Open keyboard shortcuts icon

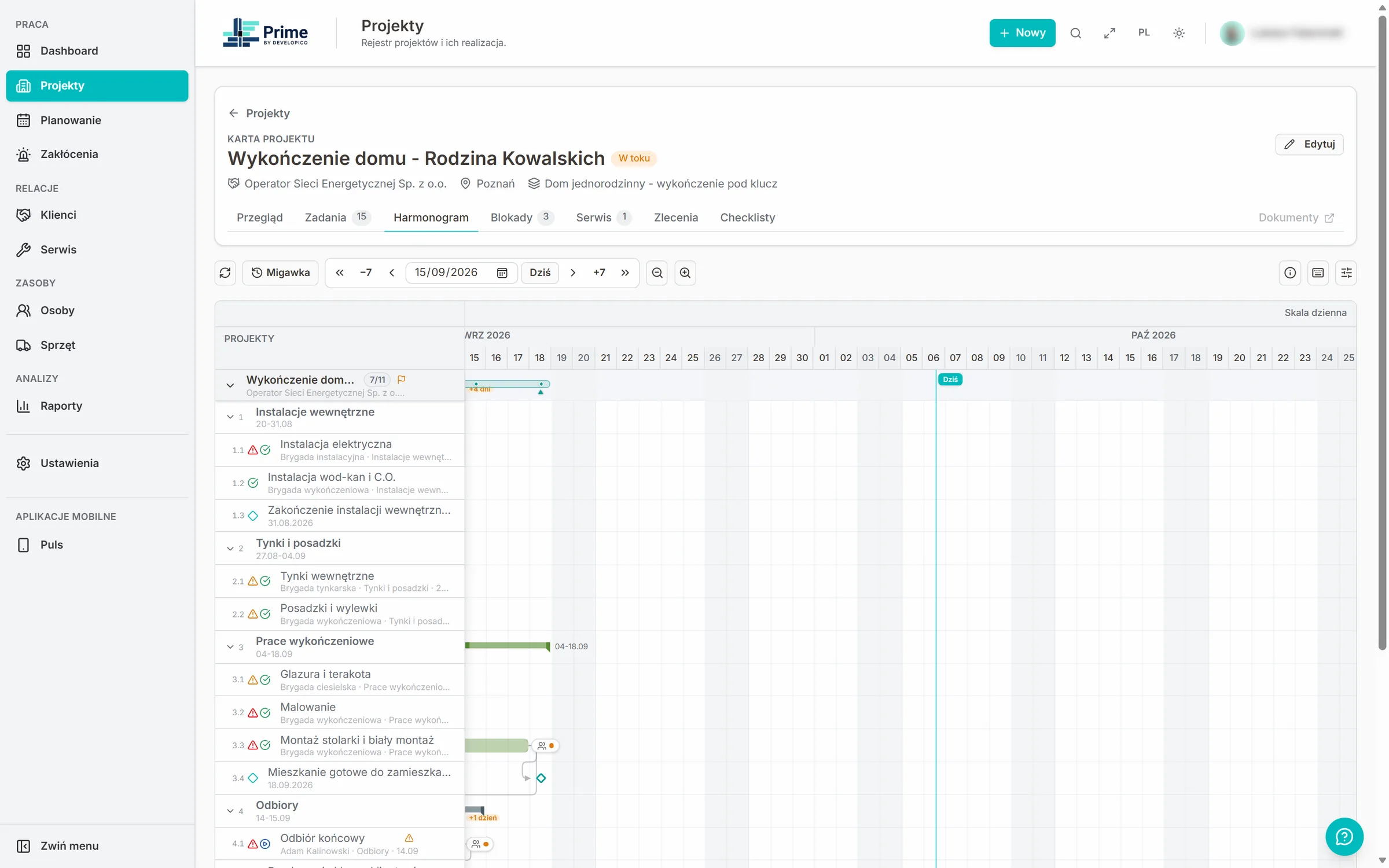[x=1318, y=273]
